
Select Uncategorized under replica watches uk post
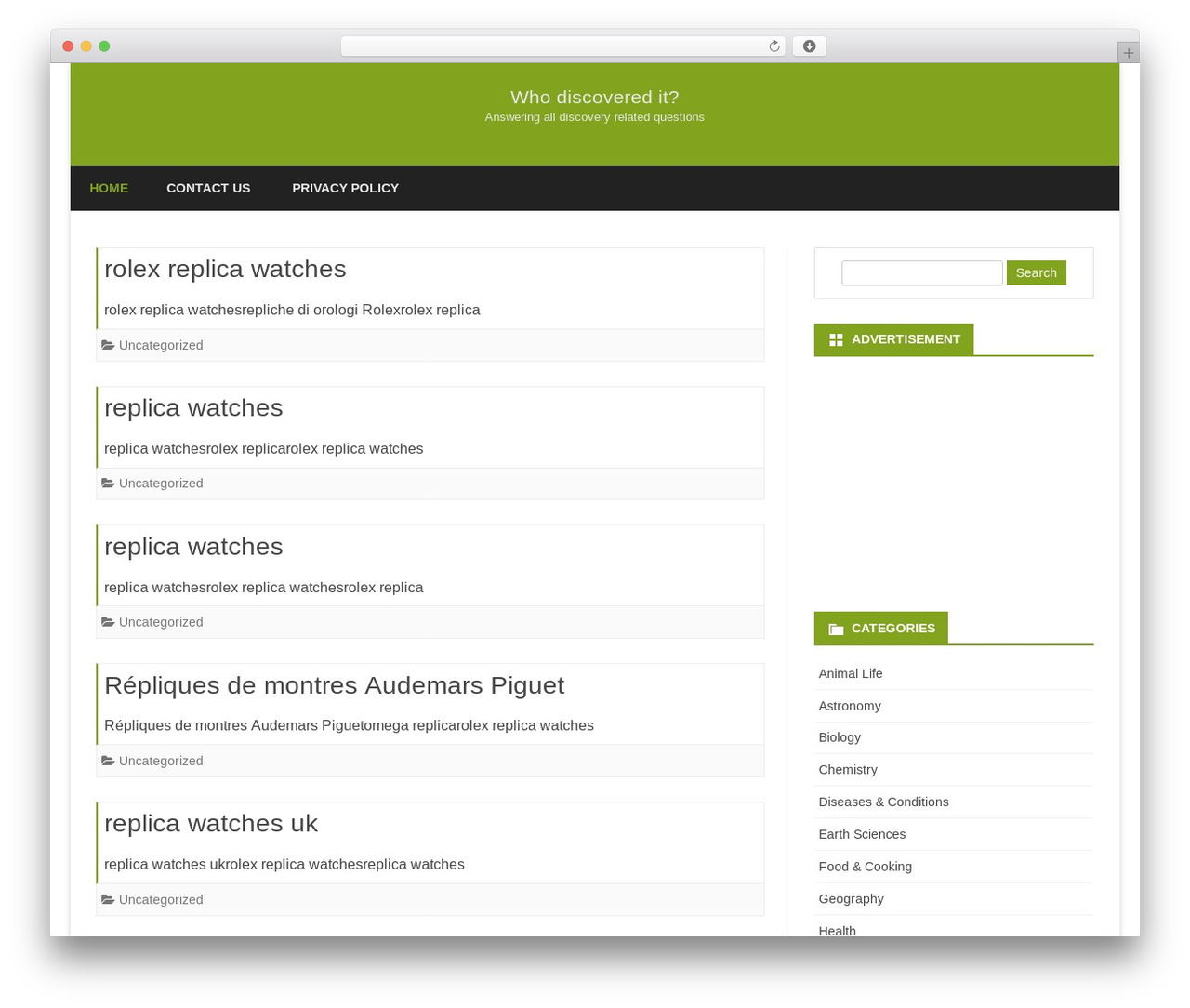pos(161,899)
